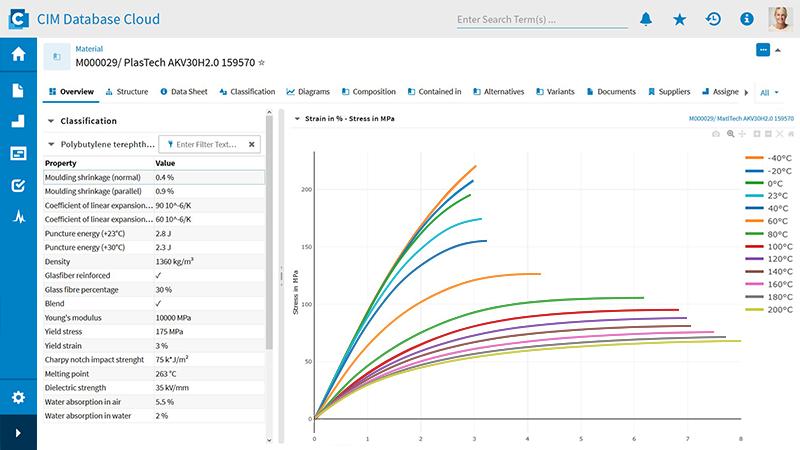The height and width of the screenshot is (450, 800).
Task: Open the history clock icon
Action: [713, 19]
